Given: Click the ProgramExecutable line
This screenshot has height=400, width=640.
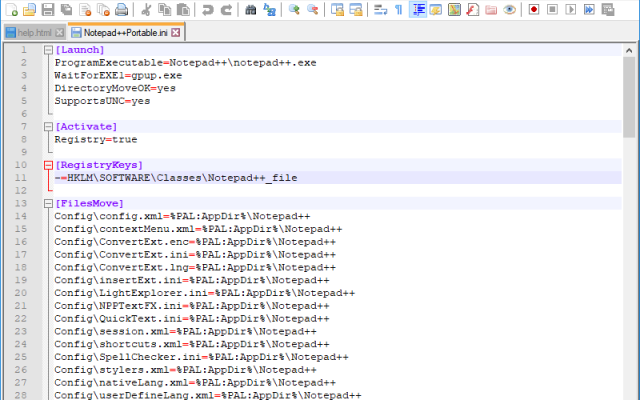Looking at the screenshot, I should [185, 62].
